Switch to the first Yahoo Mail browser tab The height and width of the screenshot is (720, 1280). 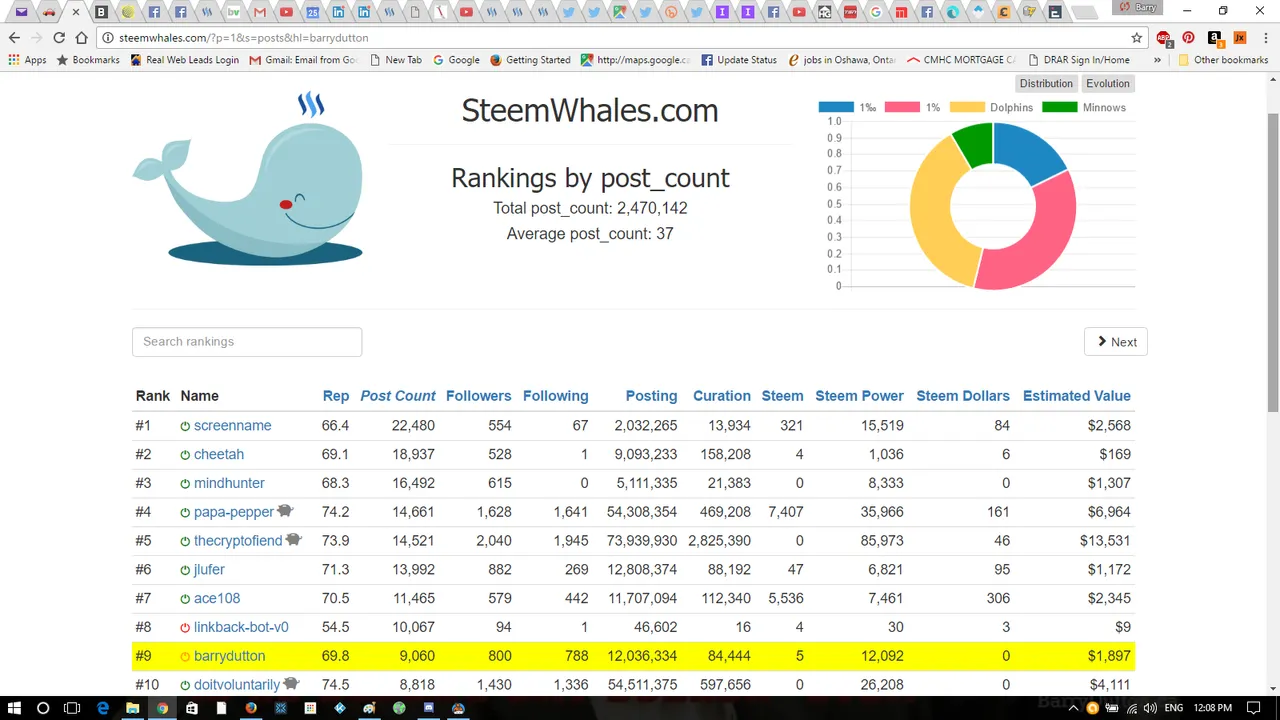tap(21, 12)
